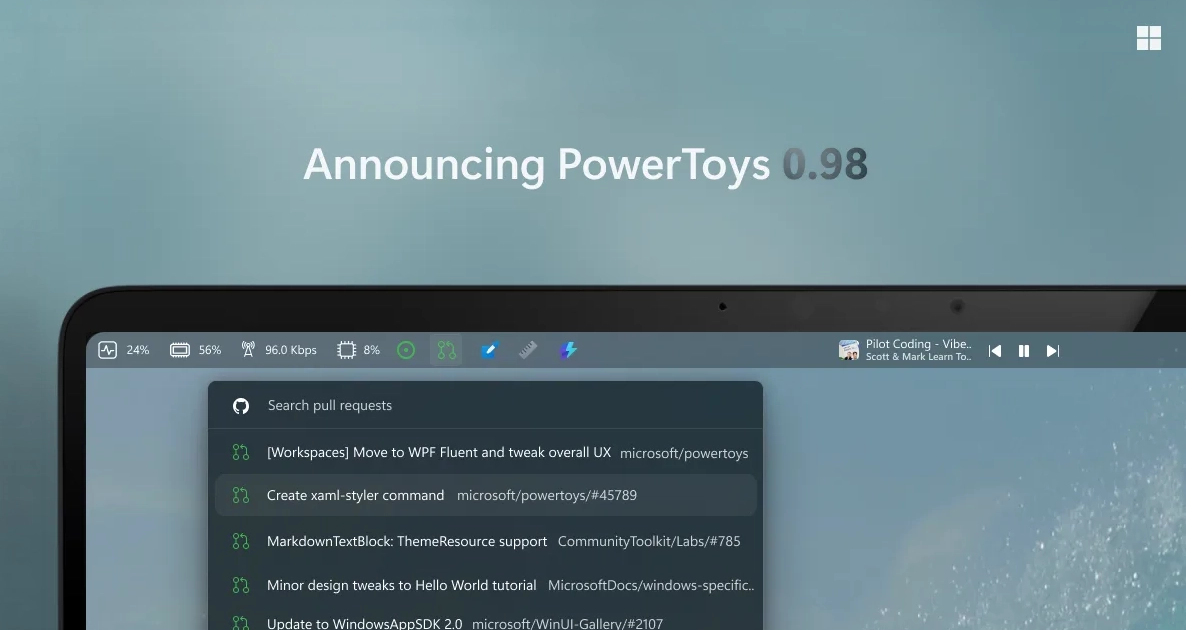The width and height of the screenshot is (1200, 630).
Task: Click the Windows logo in the corner
Action: [1149, 38]
